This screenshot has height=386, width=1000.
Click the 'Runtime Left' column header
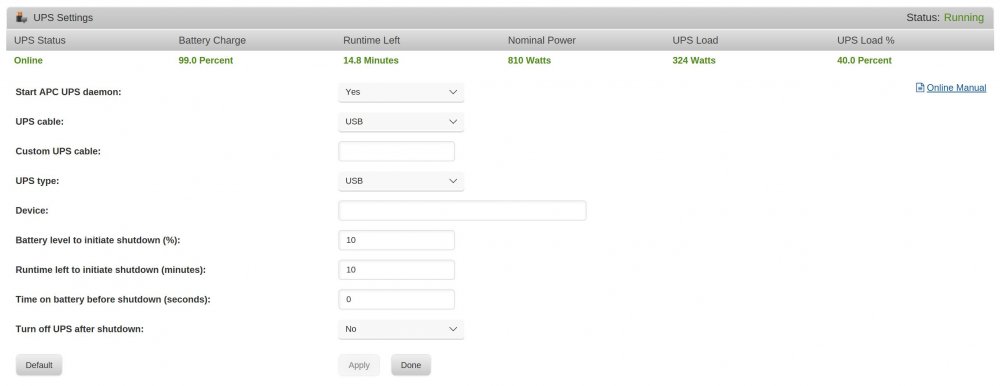click(371, 40)
